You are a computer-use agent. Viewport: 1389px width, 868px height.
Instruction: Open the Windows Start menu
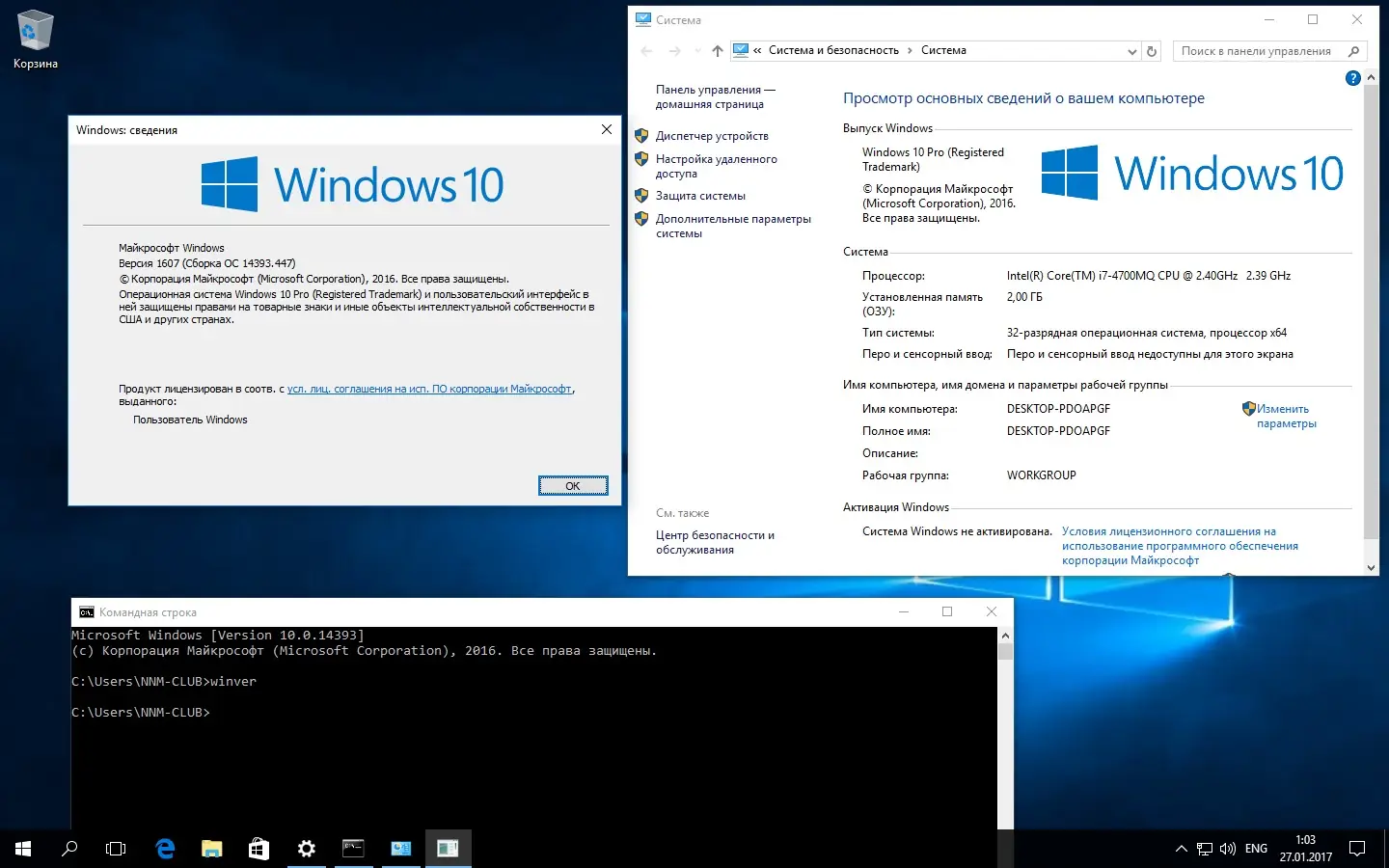23,849
